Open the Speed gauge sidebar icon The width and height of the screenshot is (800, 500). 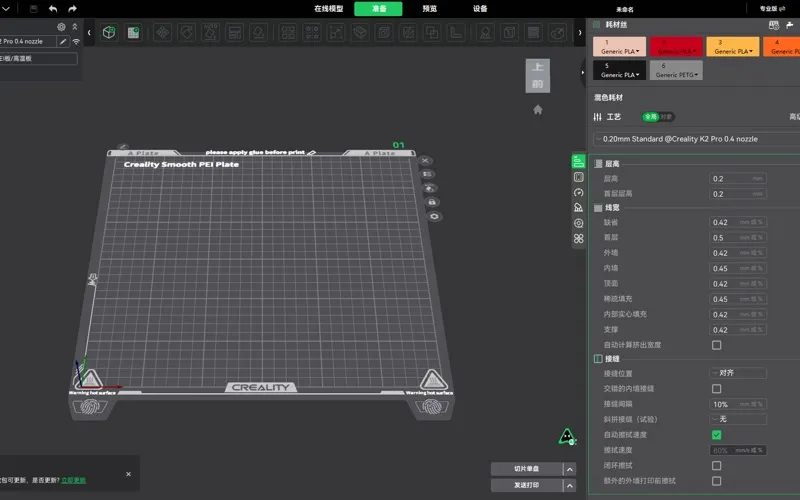[x=578, y=192]
